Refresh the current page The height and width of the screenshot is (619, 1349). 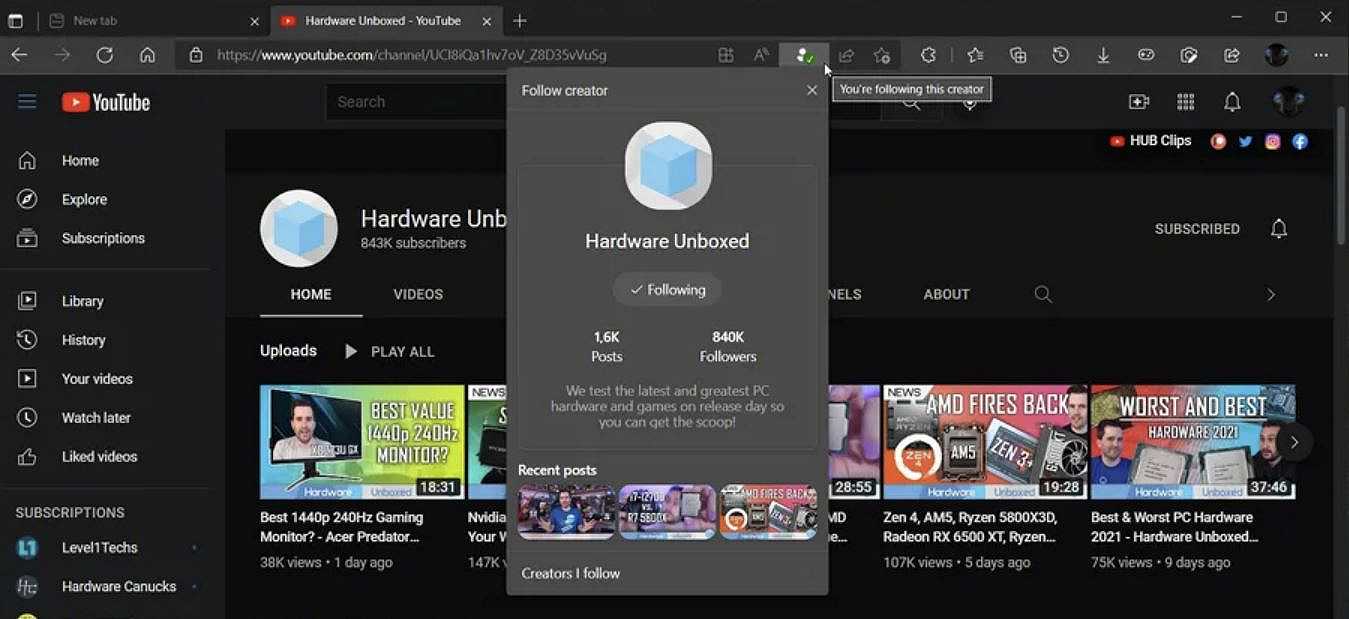(x=104, y=56)
